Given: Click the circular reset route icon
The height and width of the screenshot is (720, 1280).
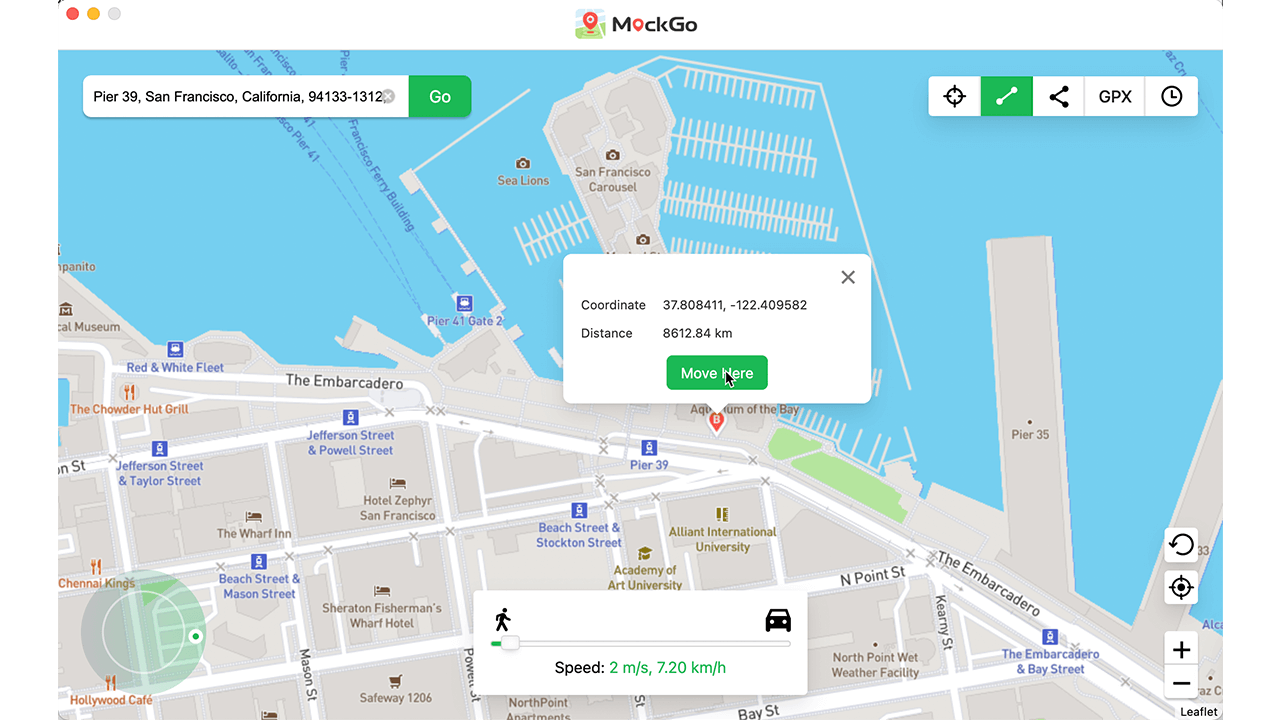Looking at the screenshot, I should click(x=1181, y=544).
